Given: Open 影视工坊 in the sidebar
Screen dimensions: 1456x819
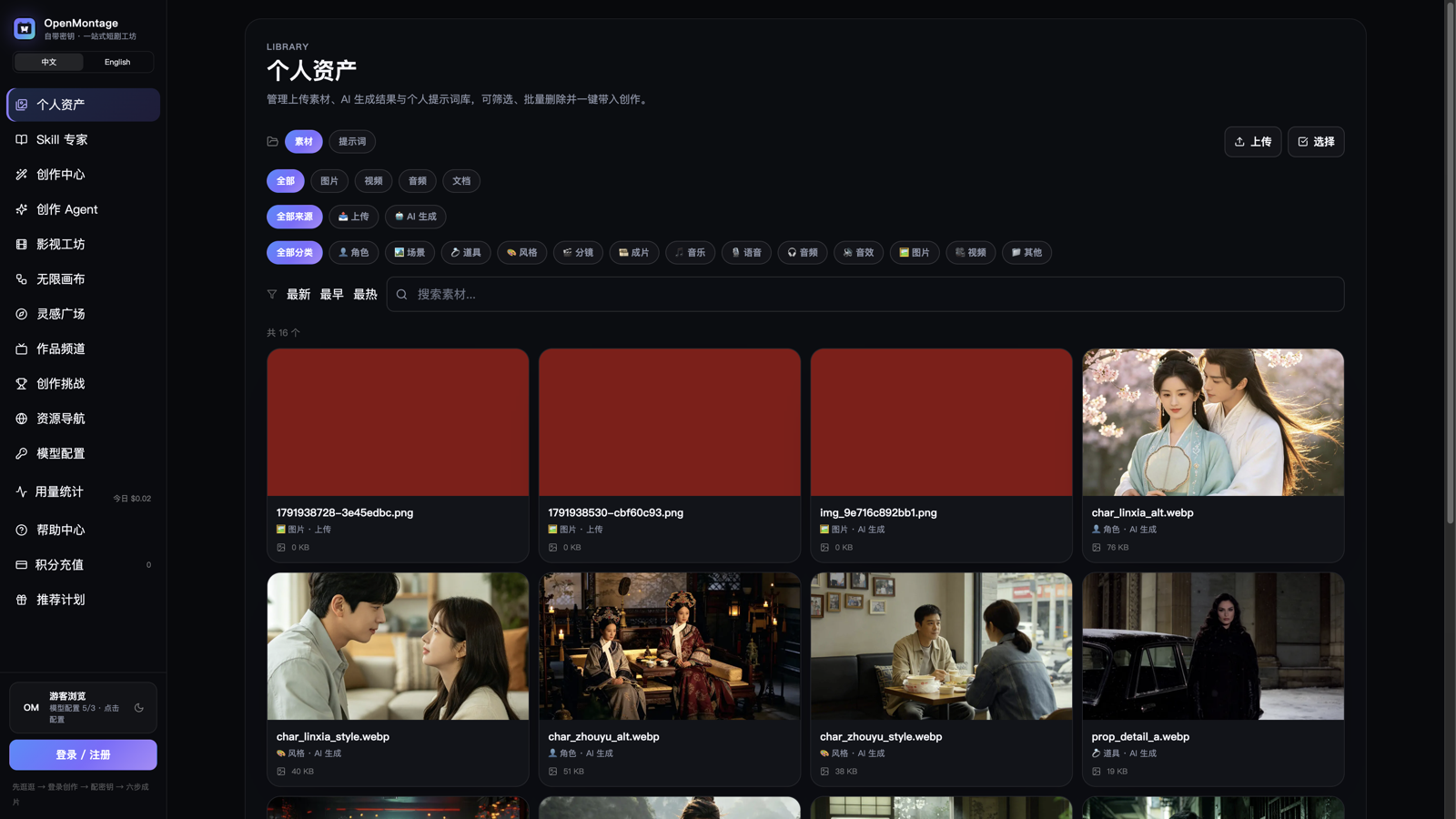Looking at the screenshot, I should point(83,244).
